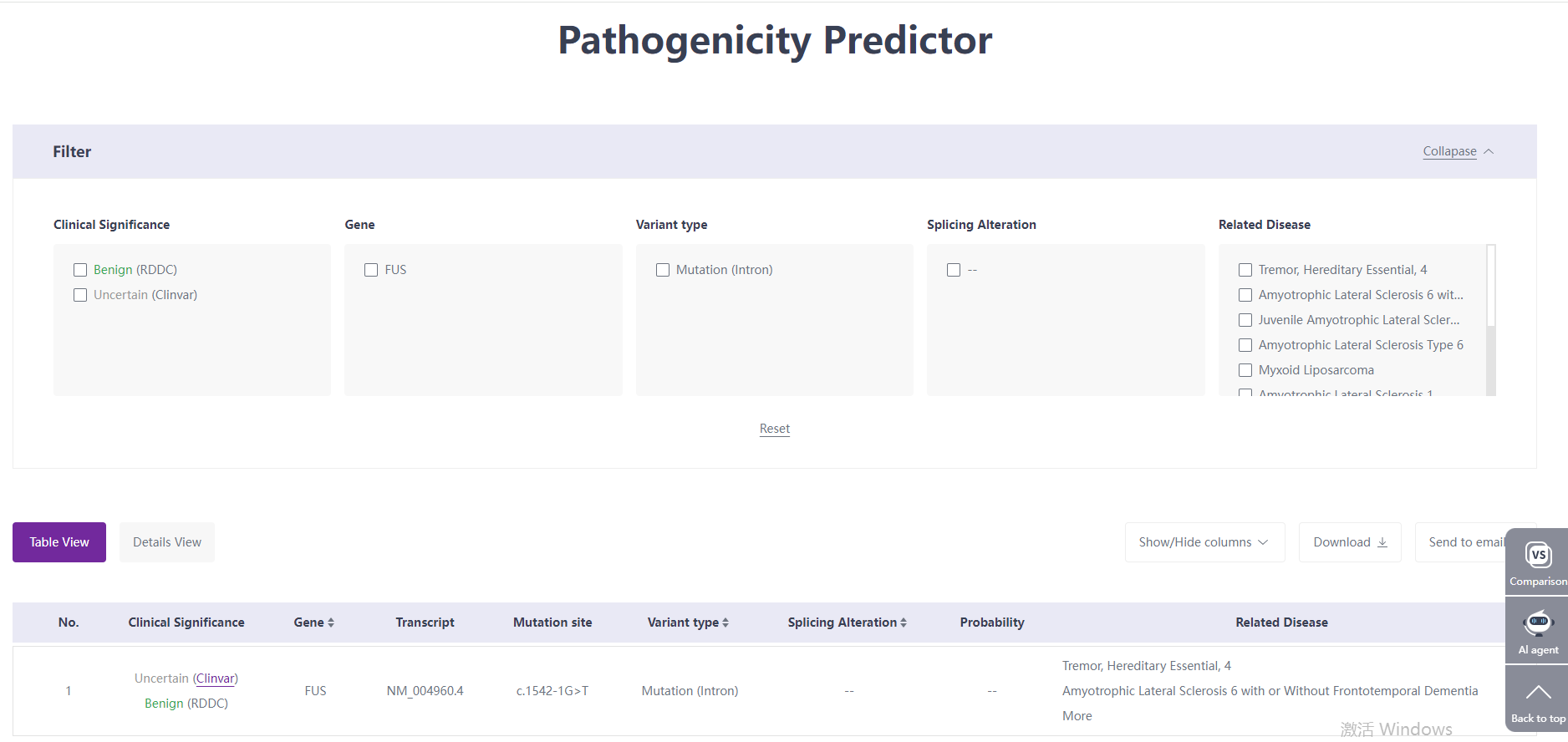Tick the Mutation (Intron) checkbox
This screenshot has width=1568, height=742.
[663, 270]
